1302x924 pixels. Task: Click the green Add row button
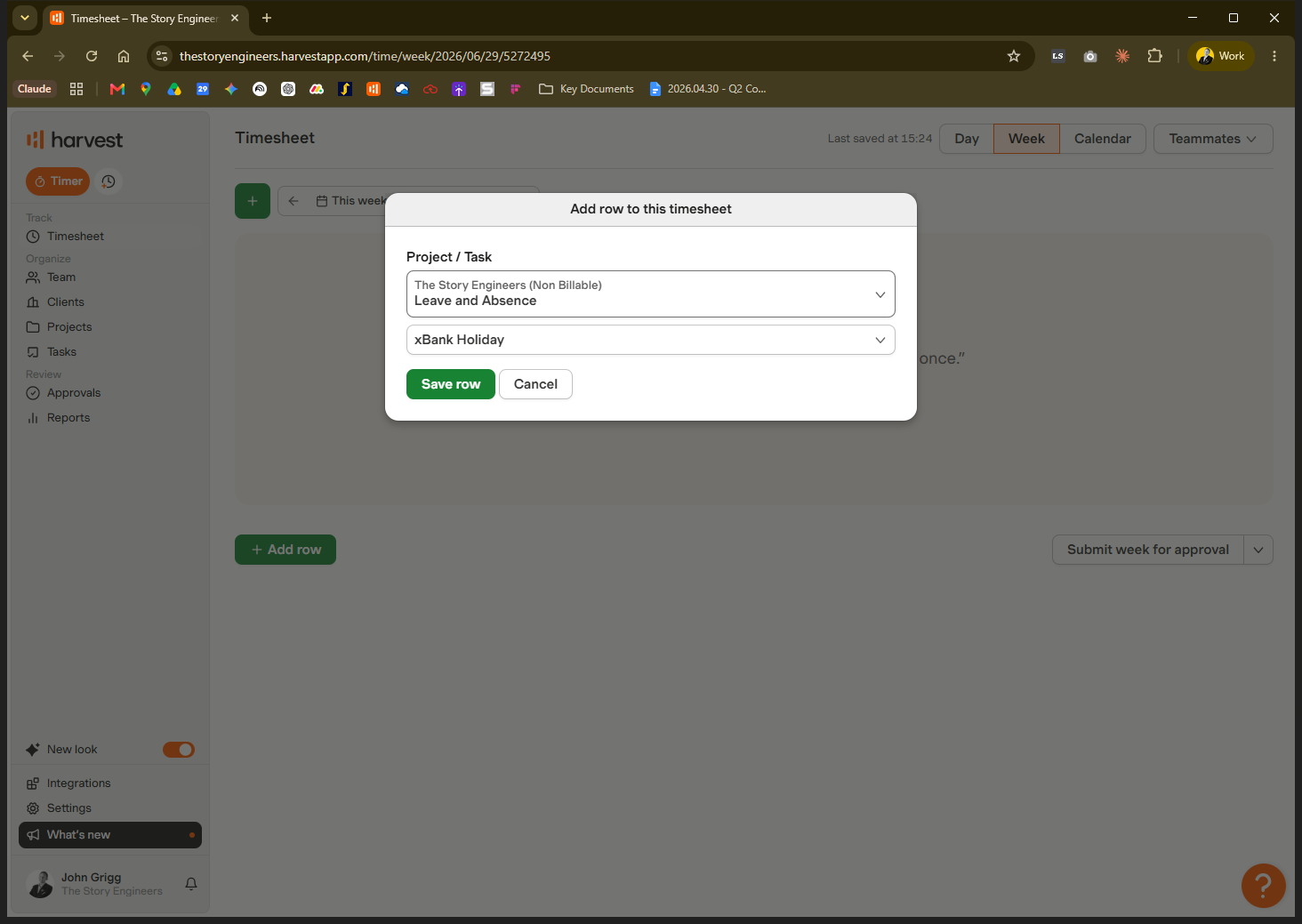click(x=285, y=550)
